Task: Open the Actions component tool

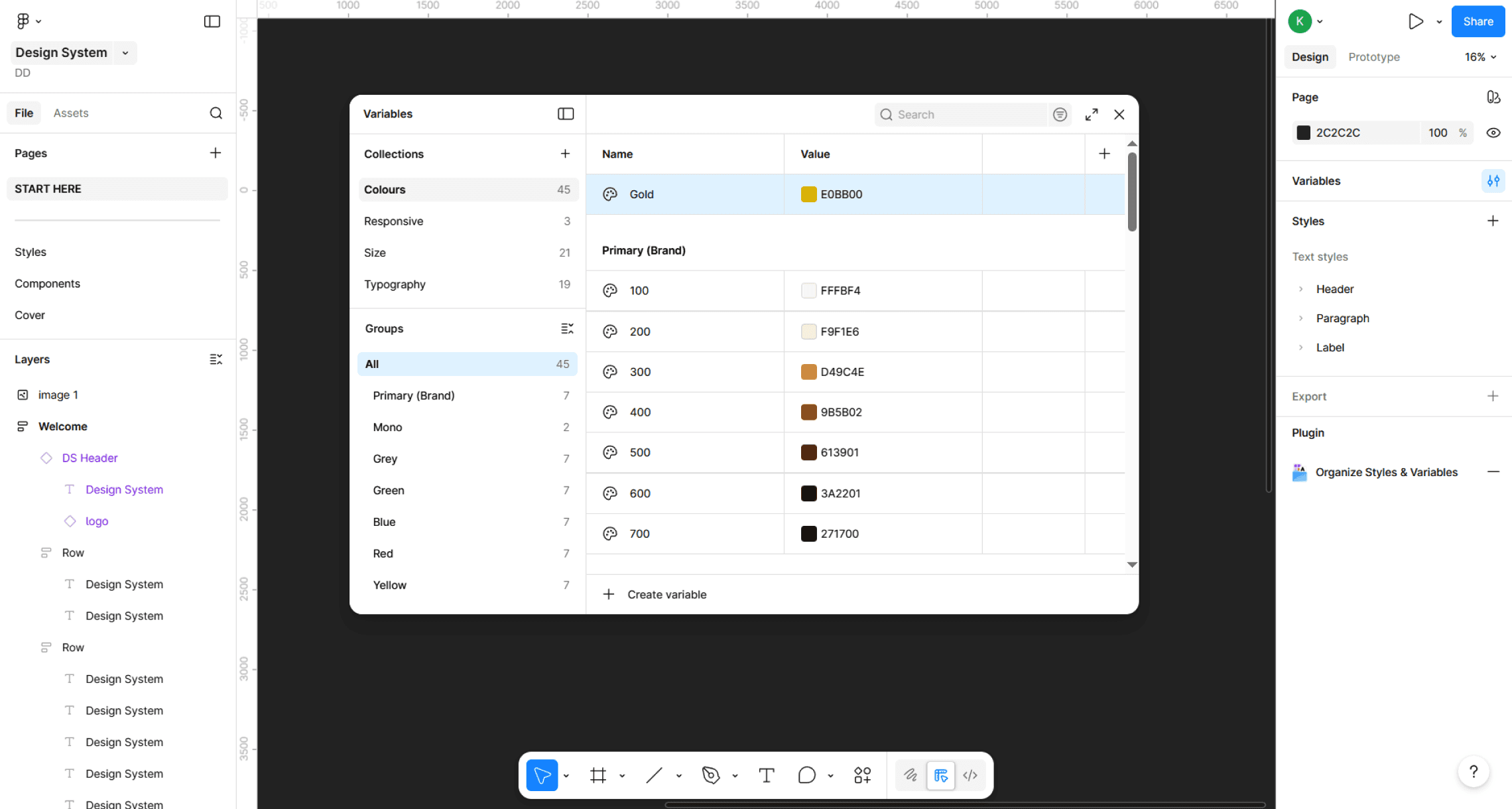Action: click(x=862, y=775)
